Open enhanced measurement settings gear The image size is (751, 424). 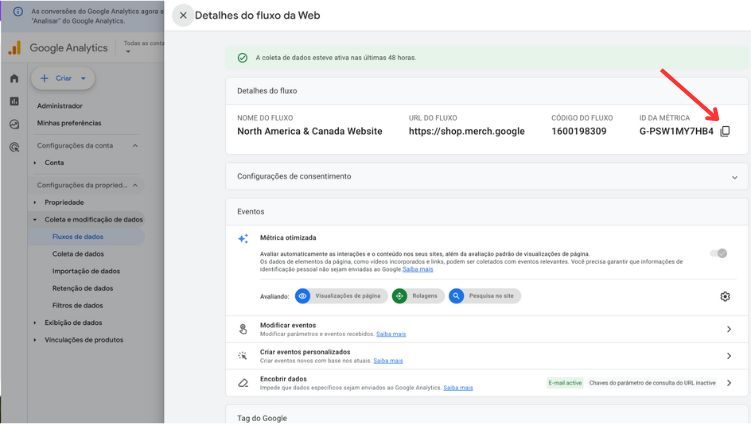point(725,297)
